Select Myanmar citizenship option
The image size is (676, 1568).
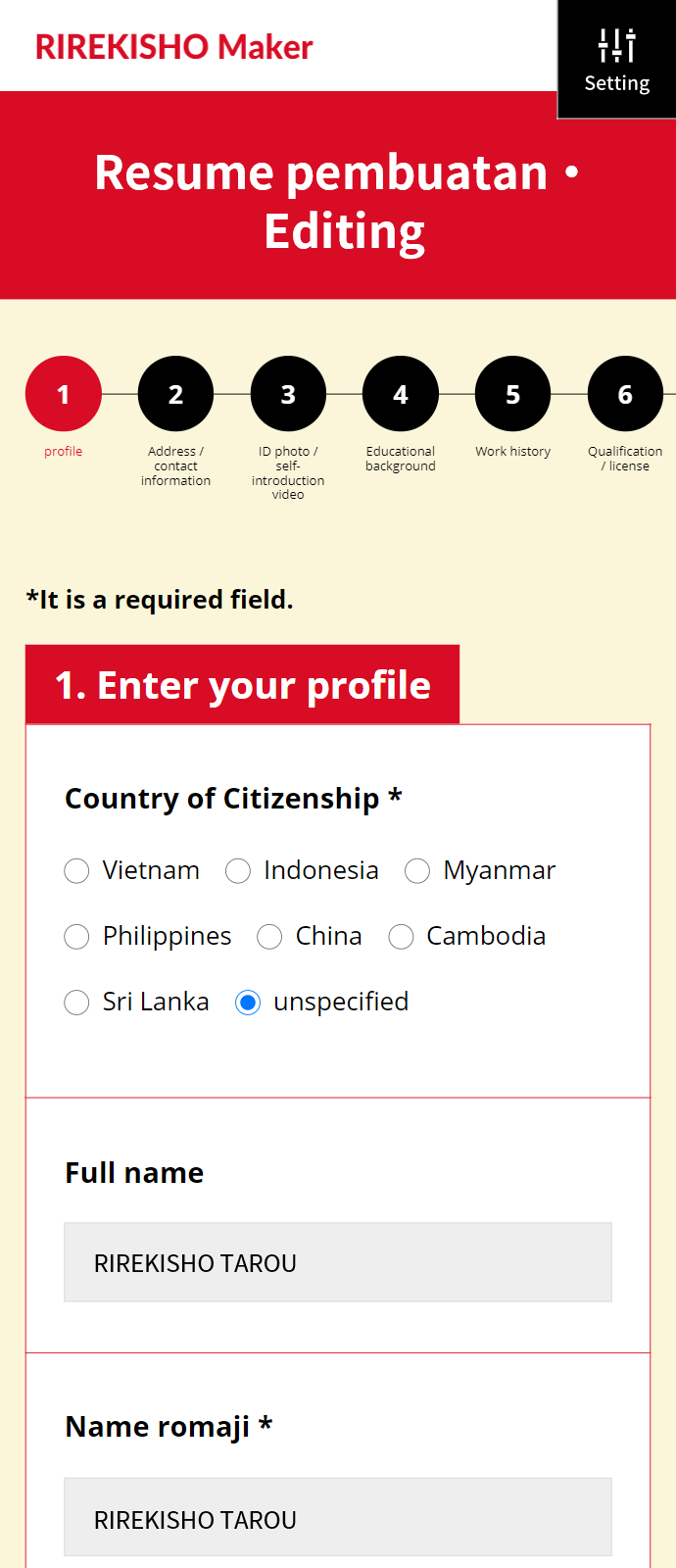click(417, 870)
